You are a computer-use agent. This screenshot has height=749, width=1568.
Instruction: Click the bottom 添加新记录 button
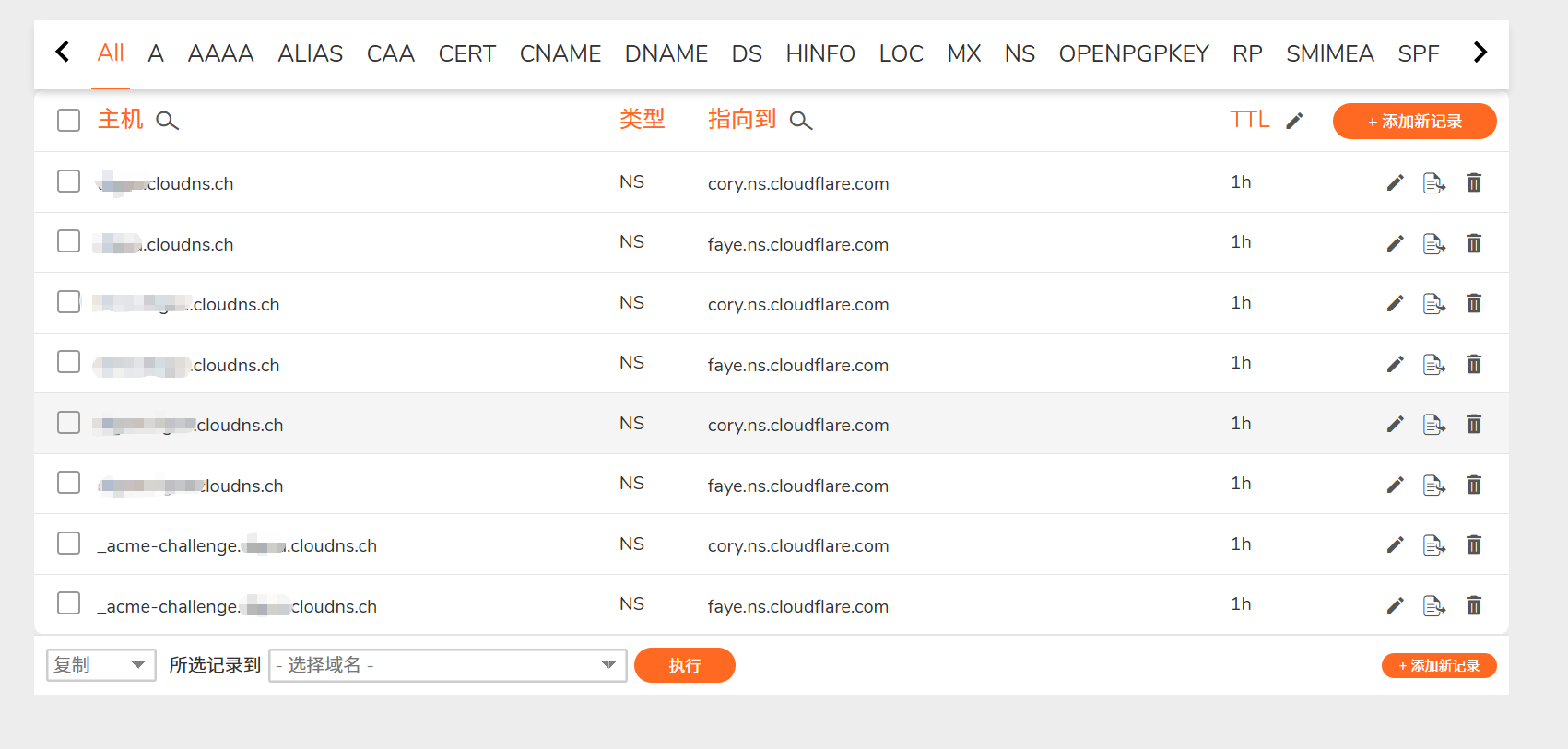click(x=1438, y=666)
